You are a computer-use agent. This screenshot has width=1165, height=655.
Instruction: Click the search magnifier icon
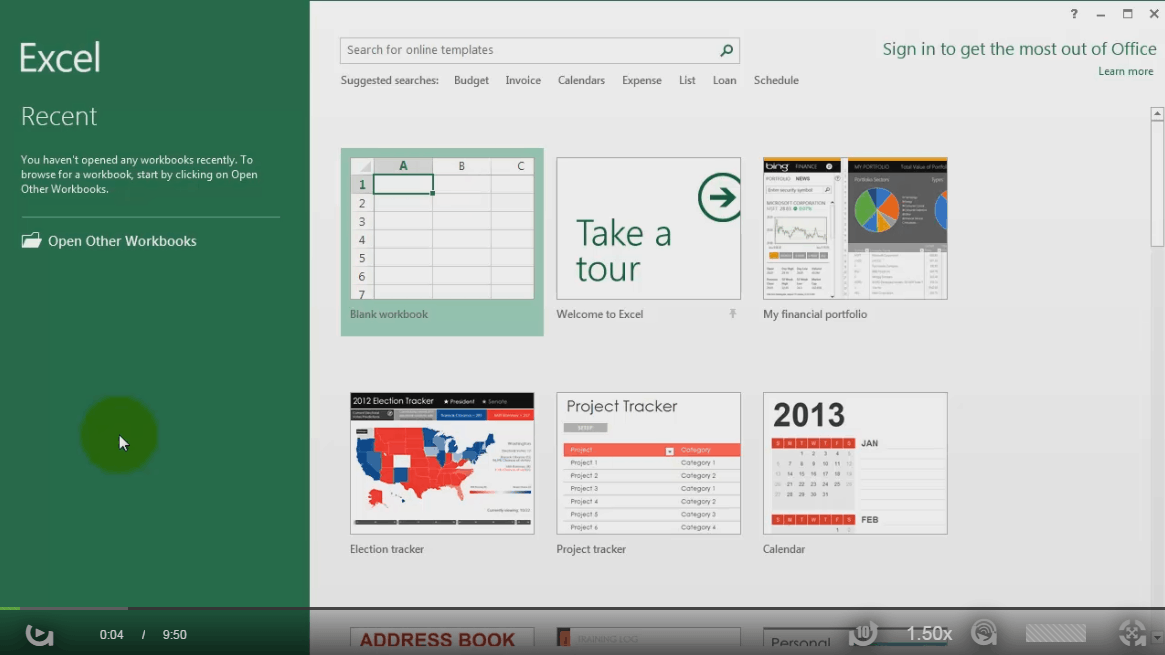[x=726, y=50]
